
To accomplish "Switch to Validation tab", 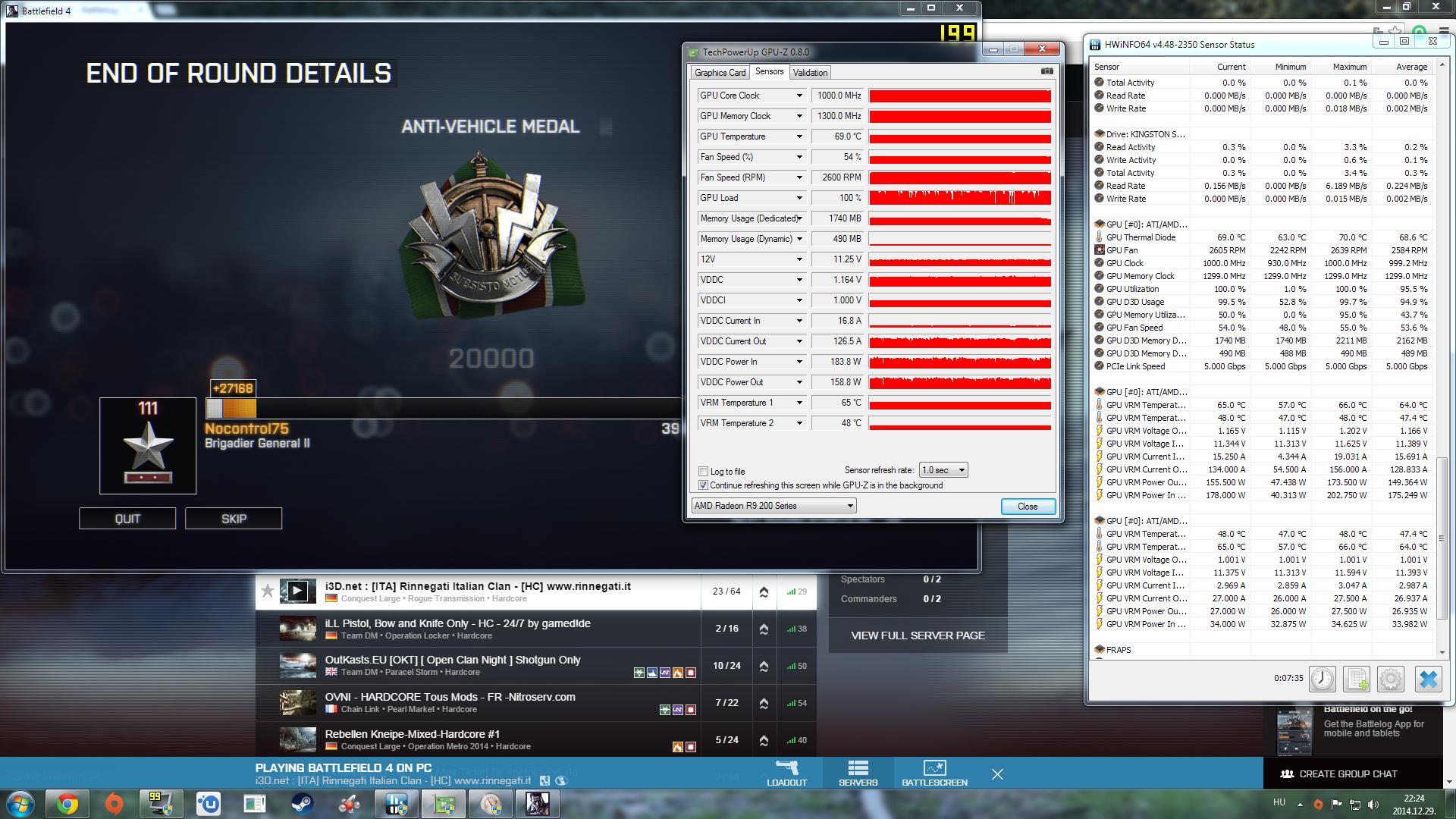I will pos(810,73).
